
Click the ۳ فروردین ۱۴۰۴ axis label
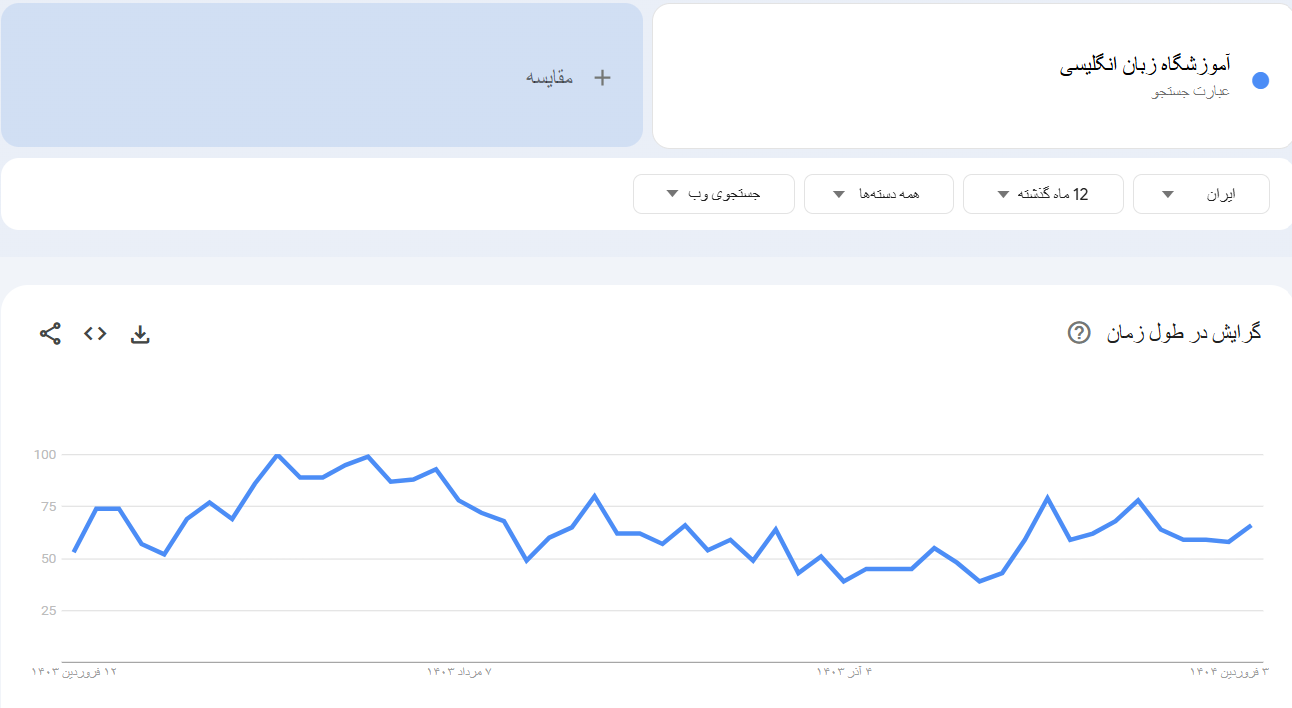click(x=1229, y=672)
